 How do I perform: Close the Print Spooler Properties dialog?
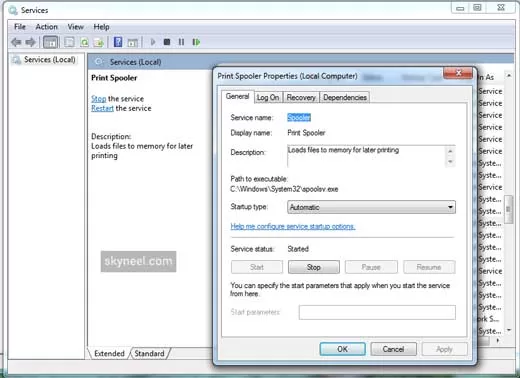click(x=458, y=73)
